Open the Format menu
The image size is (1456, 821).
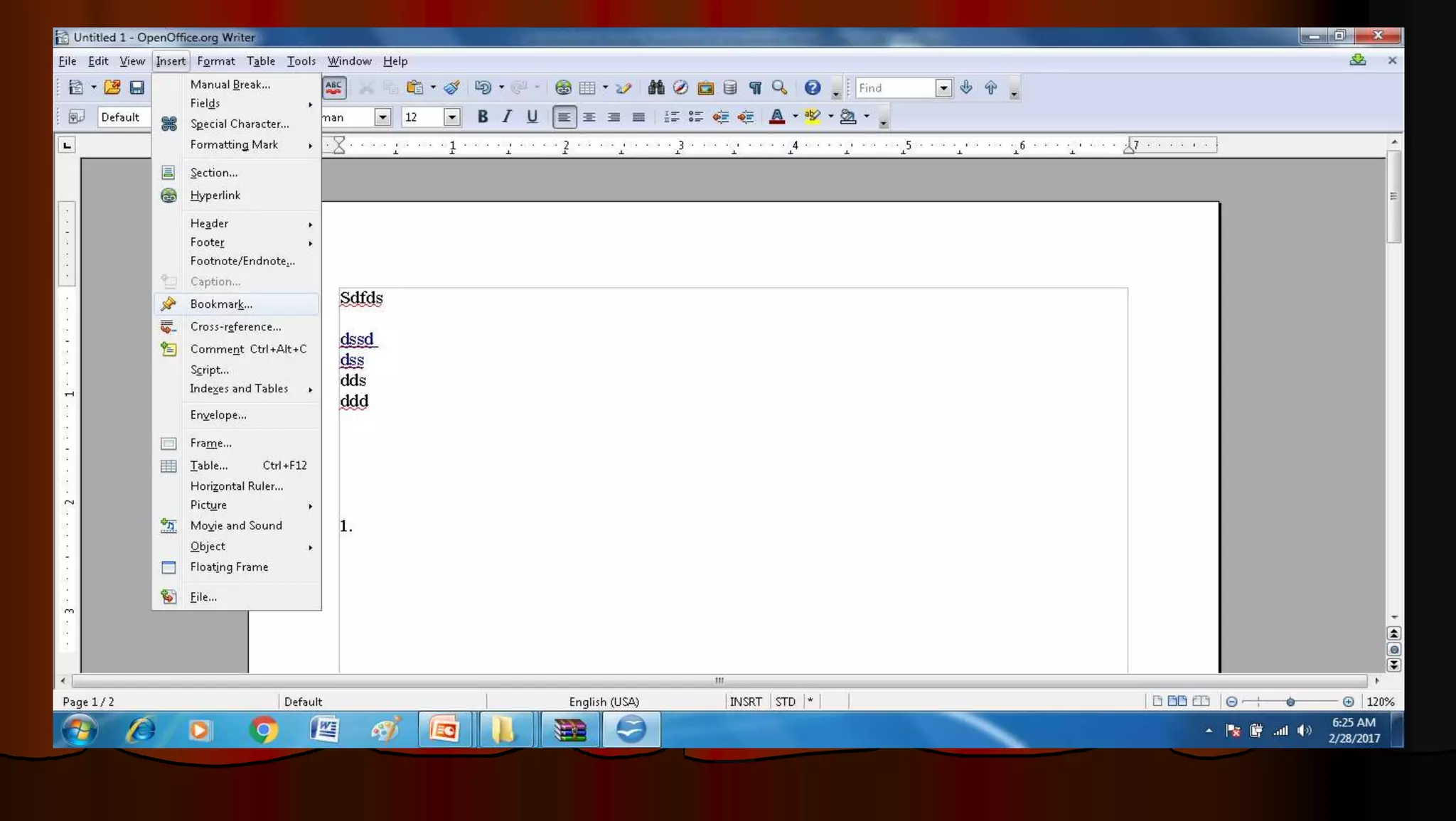coord(215,61)
